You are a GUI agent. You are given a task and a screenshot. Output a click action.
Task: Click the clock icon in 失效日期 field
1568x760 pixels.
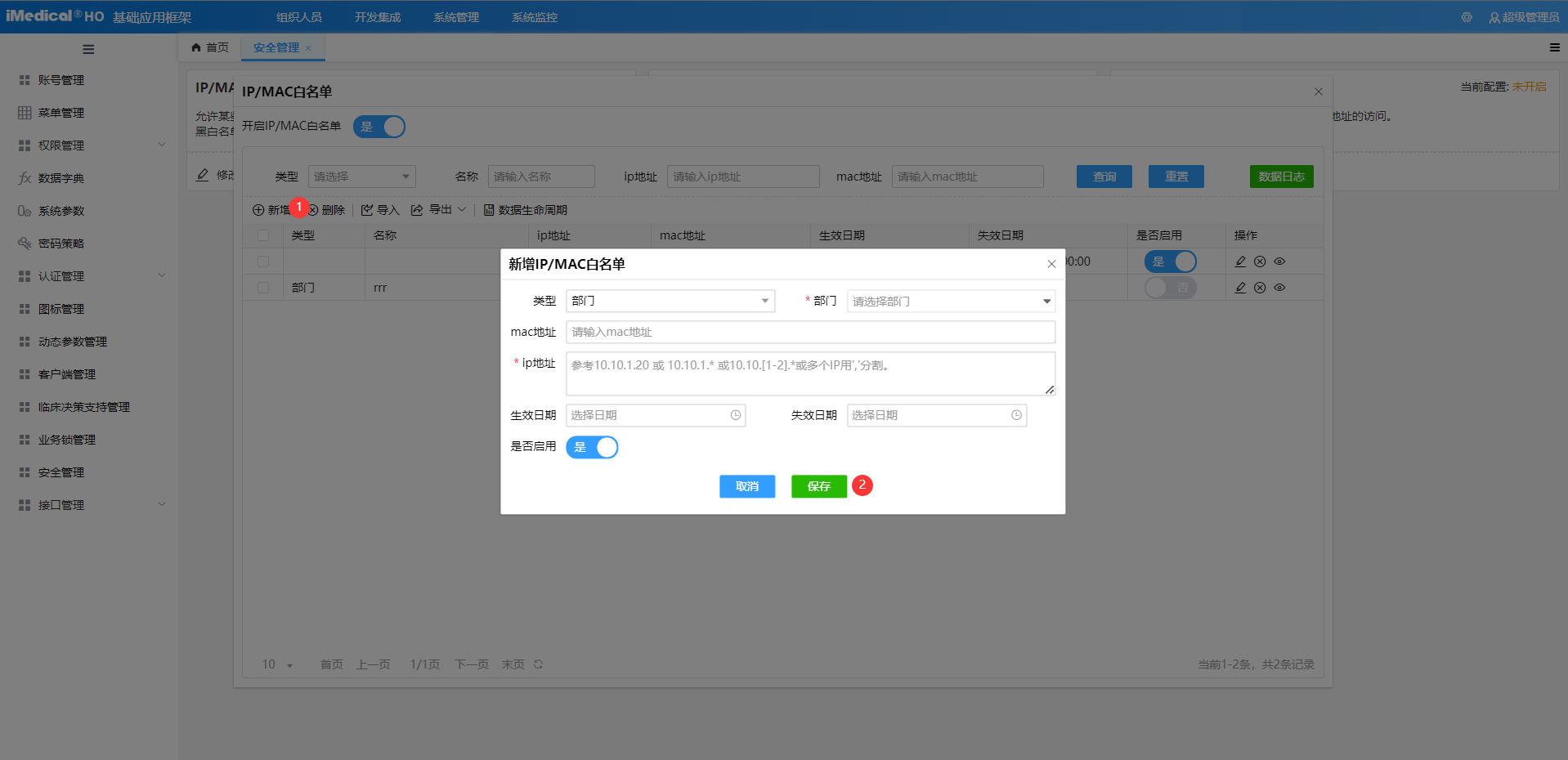tap(1016, 415)
